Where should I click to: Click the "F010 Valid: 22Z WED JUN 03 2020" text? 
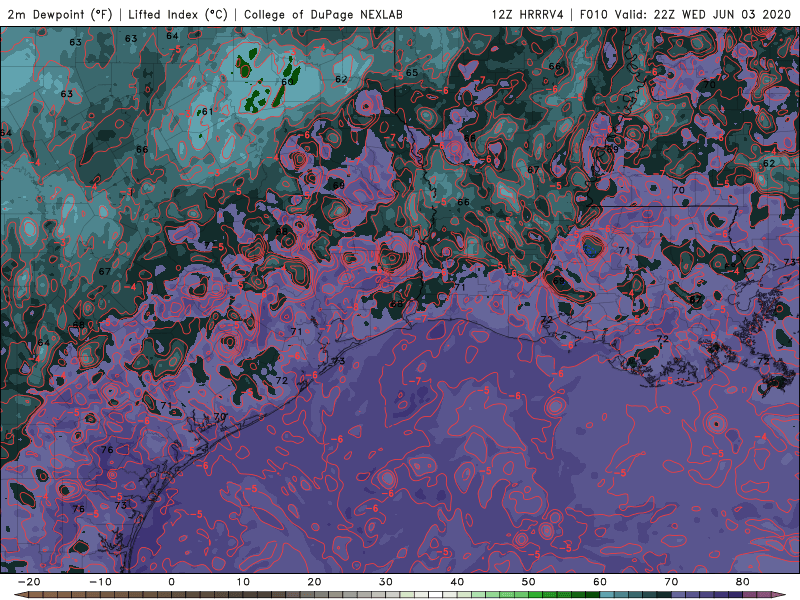tap(685, 15)
